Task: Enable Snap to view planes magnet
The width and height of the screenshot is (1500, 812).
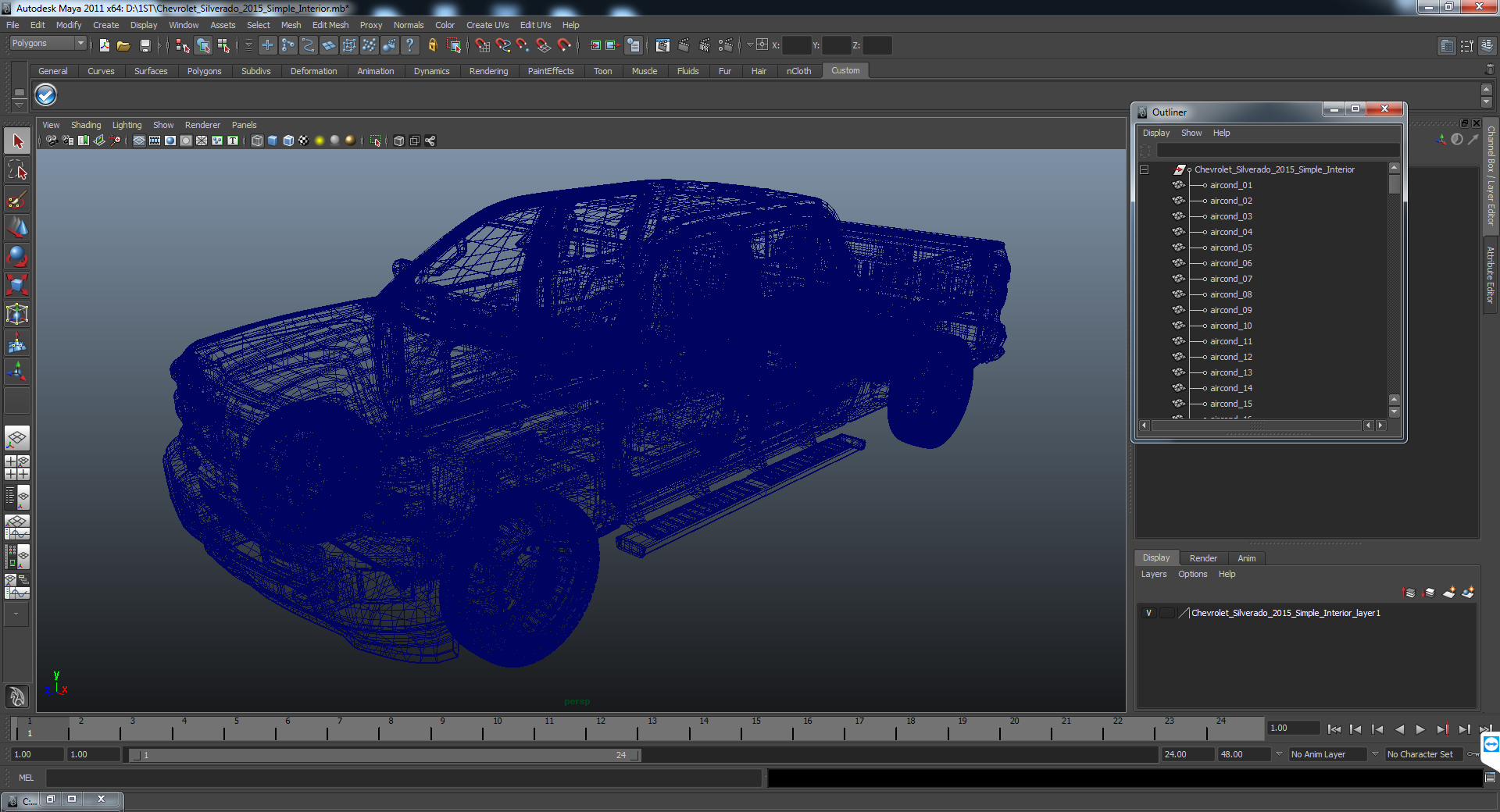Action: (x=544, y=45)
